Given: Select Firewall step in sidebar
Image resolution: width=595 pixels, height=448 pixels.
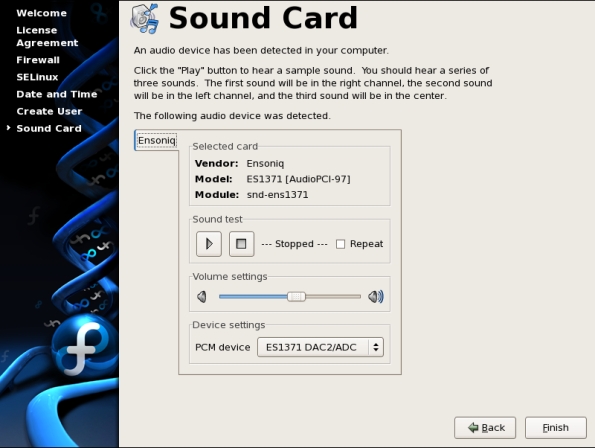Looking at the screenshot, I should [38, 60].
